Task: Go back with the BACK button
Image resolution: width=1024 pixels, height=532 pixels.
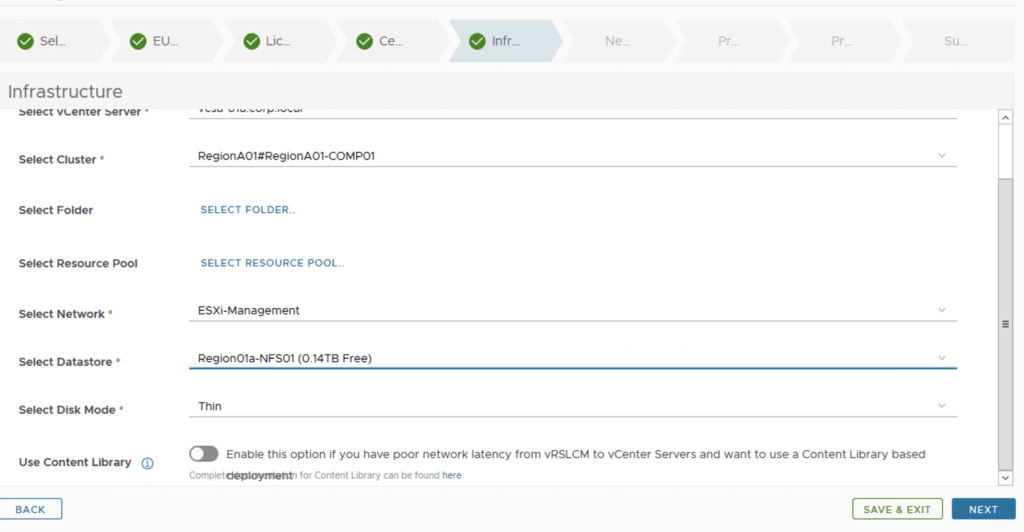Action: coord(31,509)
